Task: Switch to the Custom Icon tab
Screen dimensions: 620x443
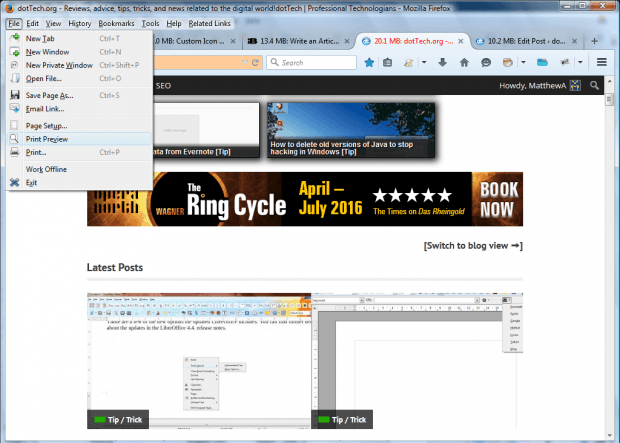Action: (194, 41)
